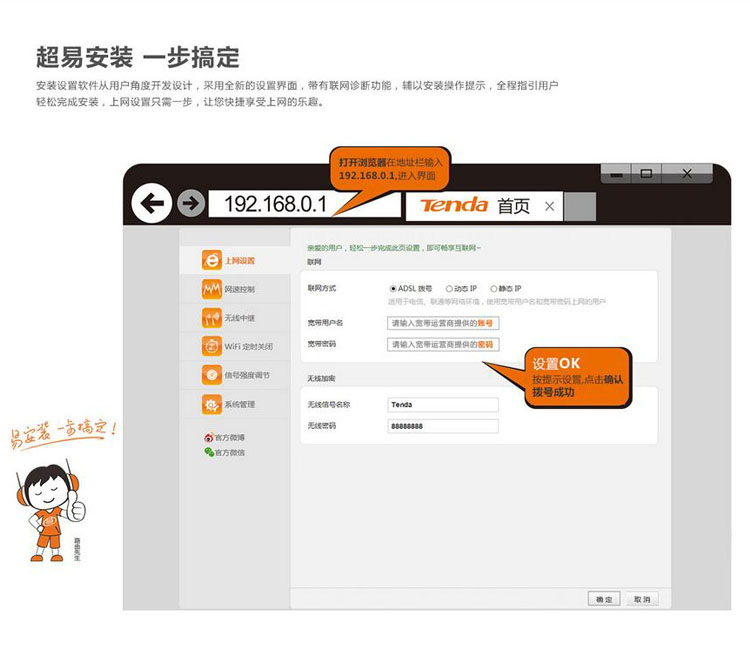The height and width of the screenshot is (663, 750).
Task: Click the browser back arrow
Action: 152,205
